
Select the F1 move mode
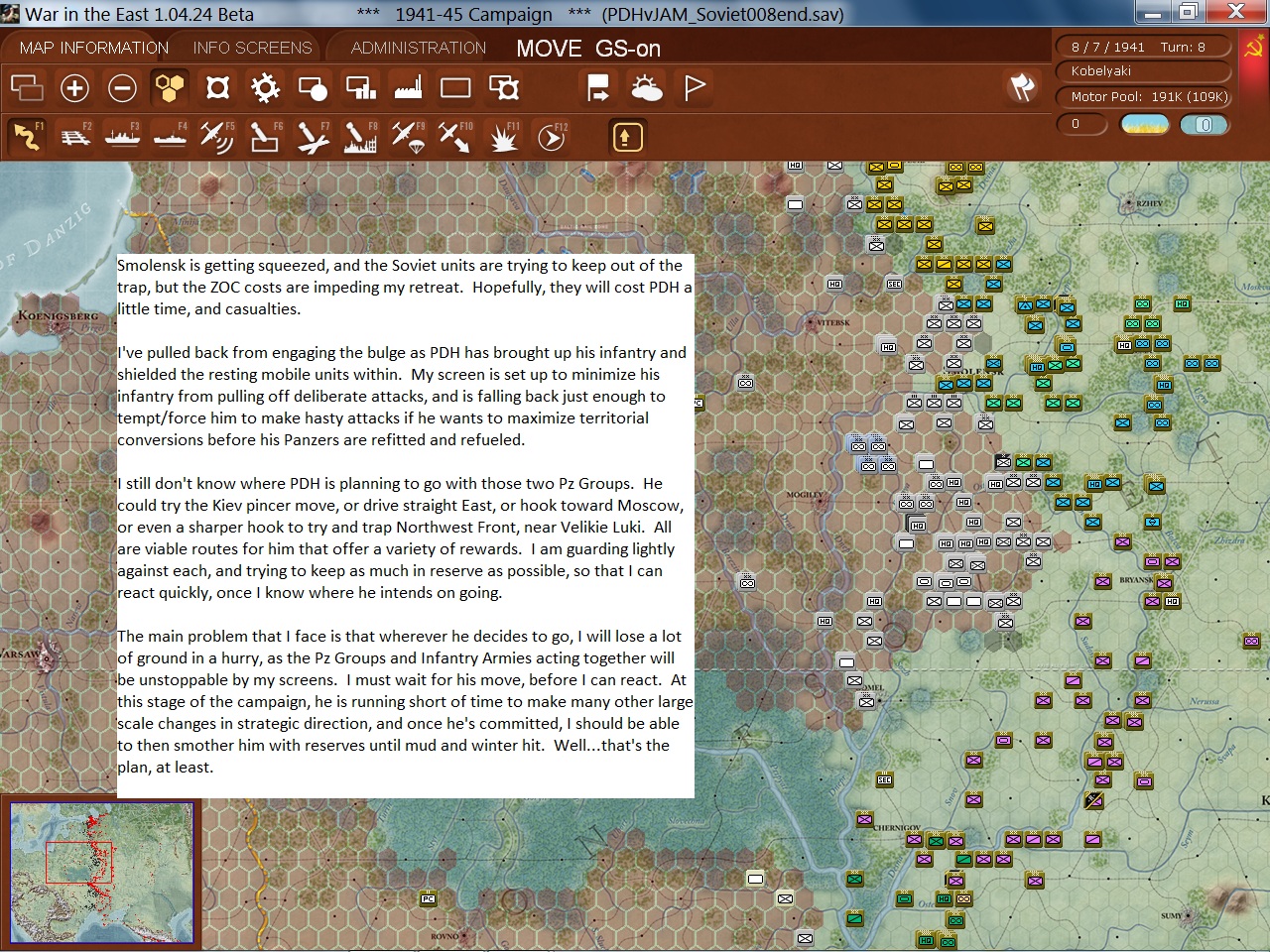27,137
